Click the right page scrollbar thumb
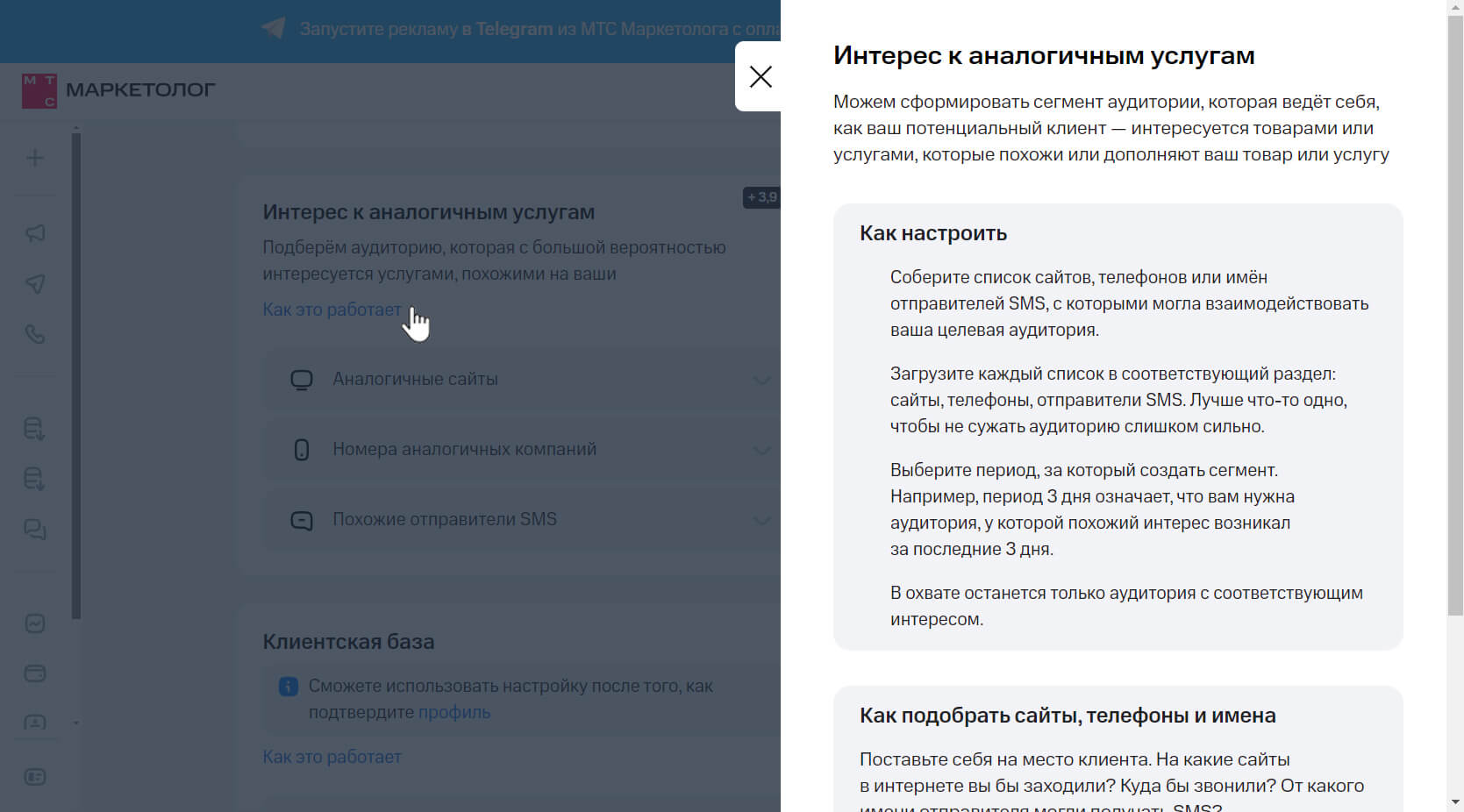1464x812 pixels. point(1455,316)
